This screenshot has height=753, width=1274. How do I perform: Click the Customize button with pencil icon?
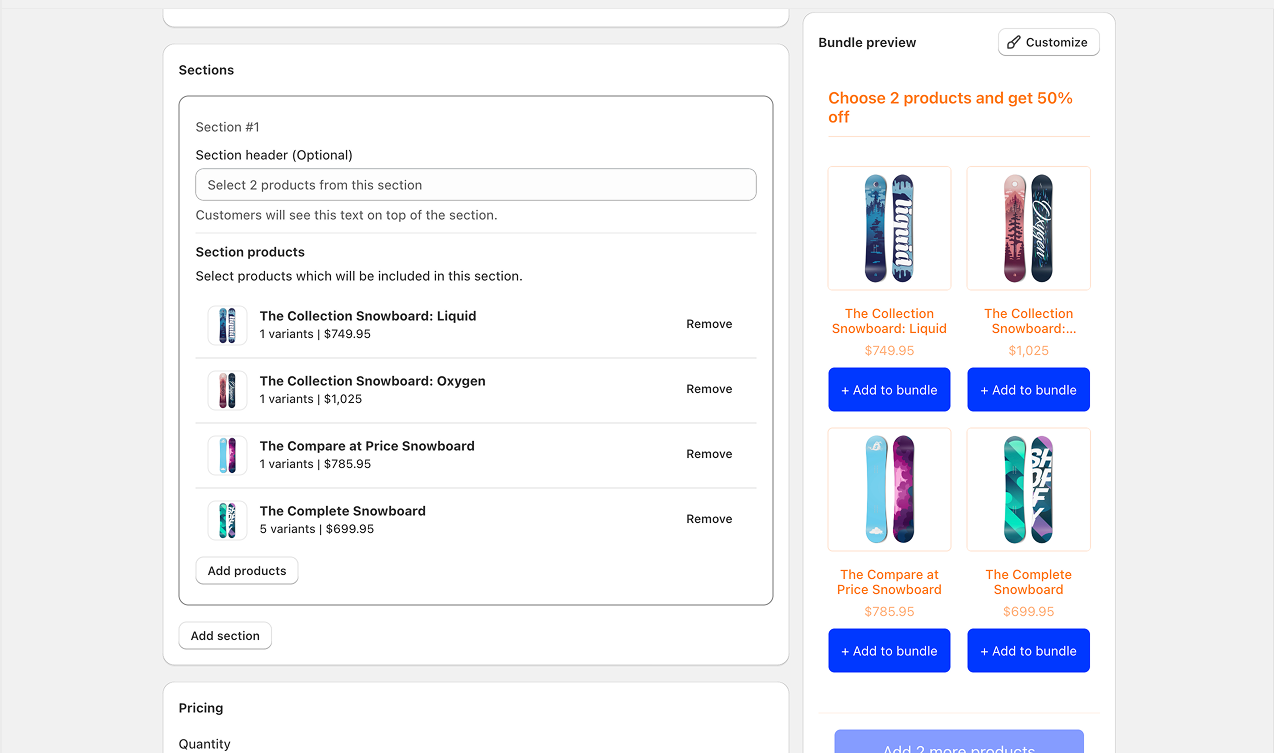point(1048,42)
